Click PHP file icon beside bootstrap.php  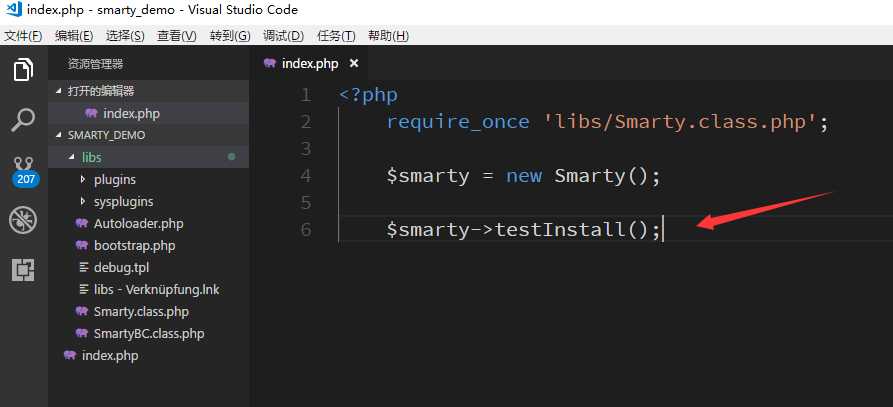click(x=82, y=245)
